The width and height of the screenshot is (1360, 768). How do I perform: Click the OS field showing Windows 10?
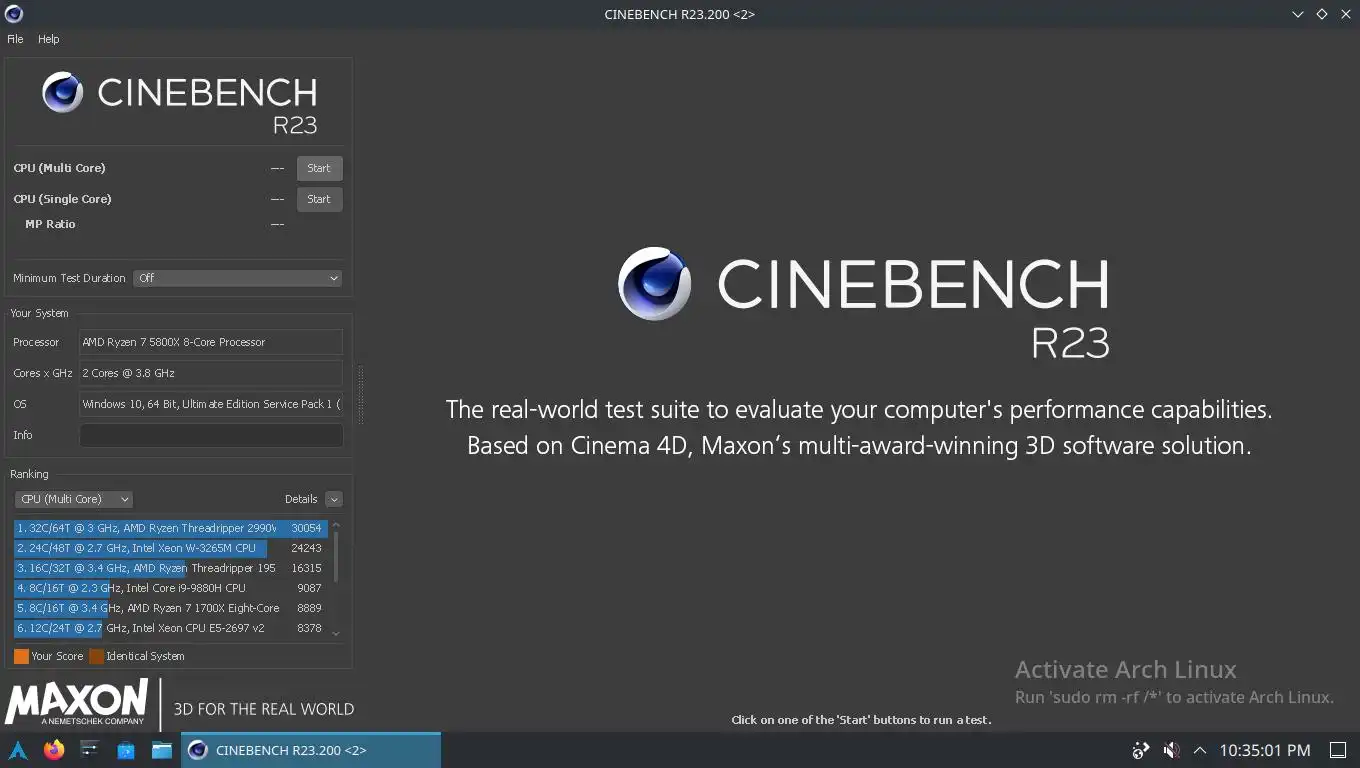(x=211, y=404)
